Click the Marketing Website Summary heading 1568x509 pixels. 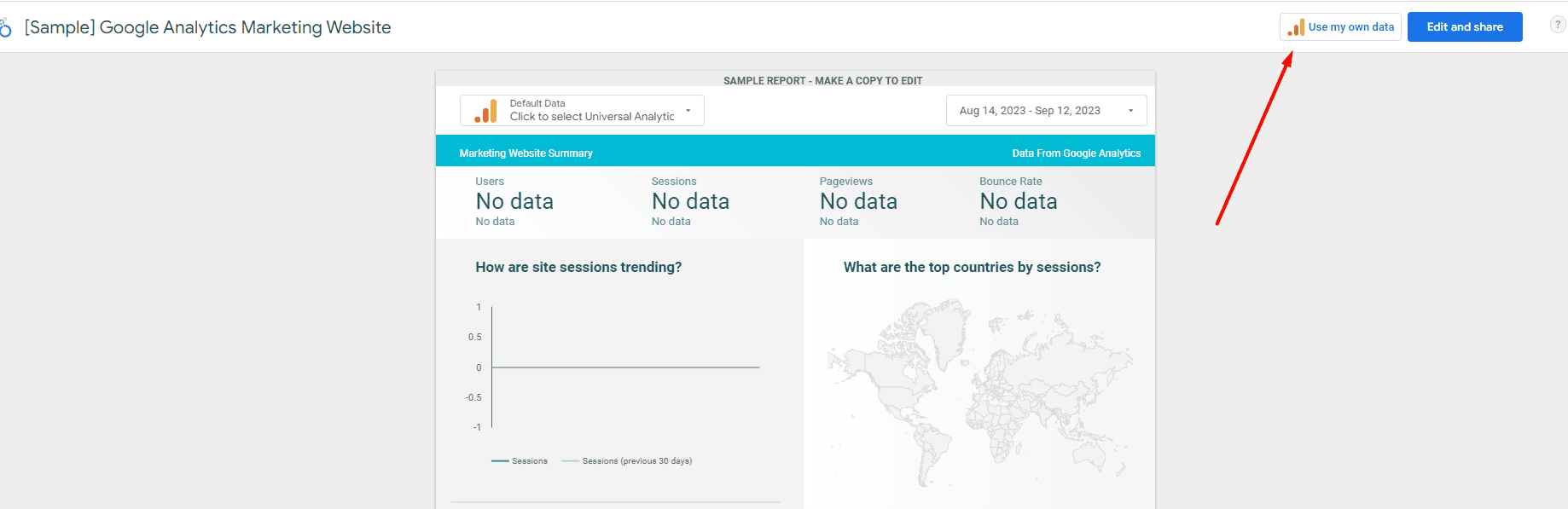coord(526,153)
